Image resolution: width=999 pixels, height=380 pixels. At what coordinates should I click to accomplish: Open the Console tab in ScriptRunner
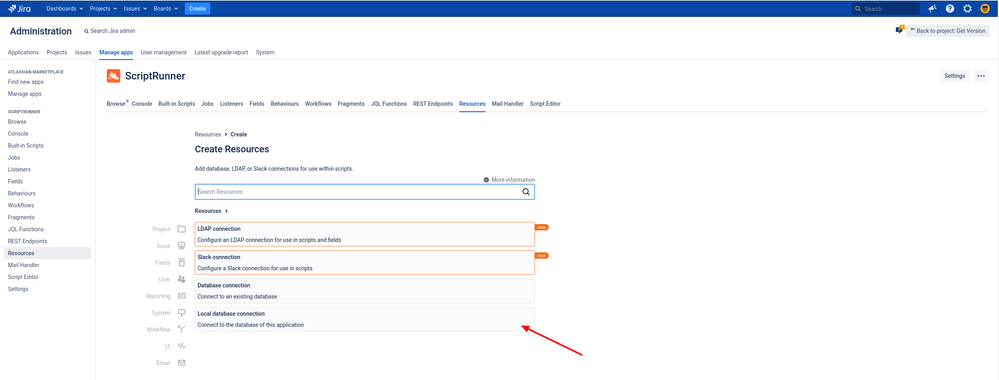141,103
